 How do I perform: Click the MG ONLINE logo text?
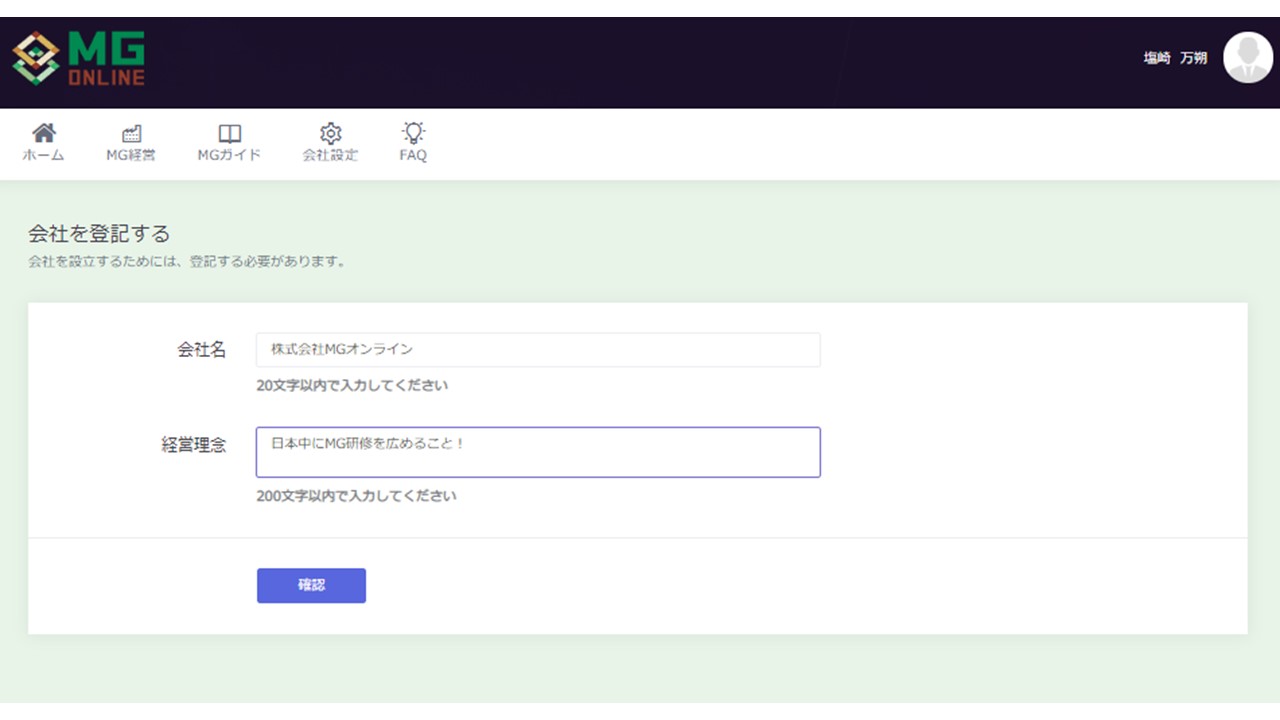tap(106, 59)
